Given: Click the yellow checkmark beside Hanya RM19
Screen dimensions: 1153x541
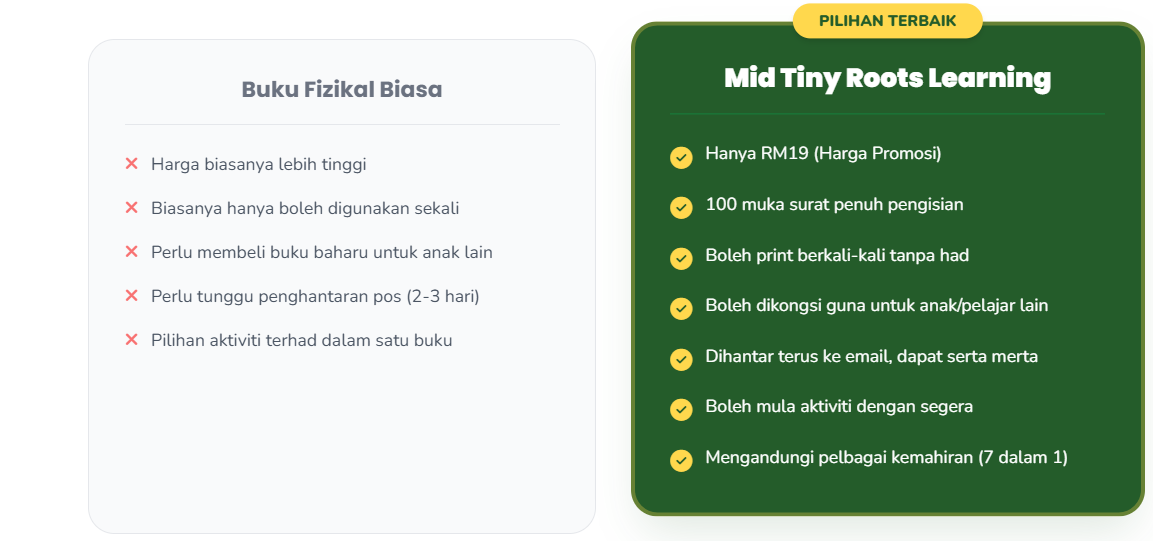Looking at the screenshot, I should tap(681, 157).
